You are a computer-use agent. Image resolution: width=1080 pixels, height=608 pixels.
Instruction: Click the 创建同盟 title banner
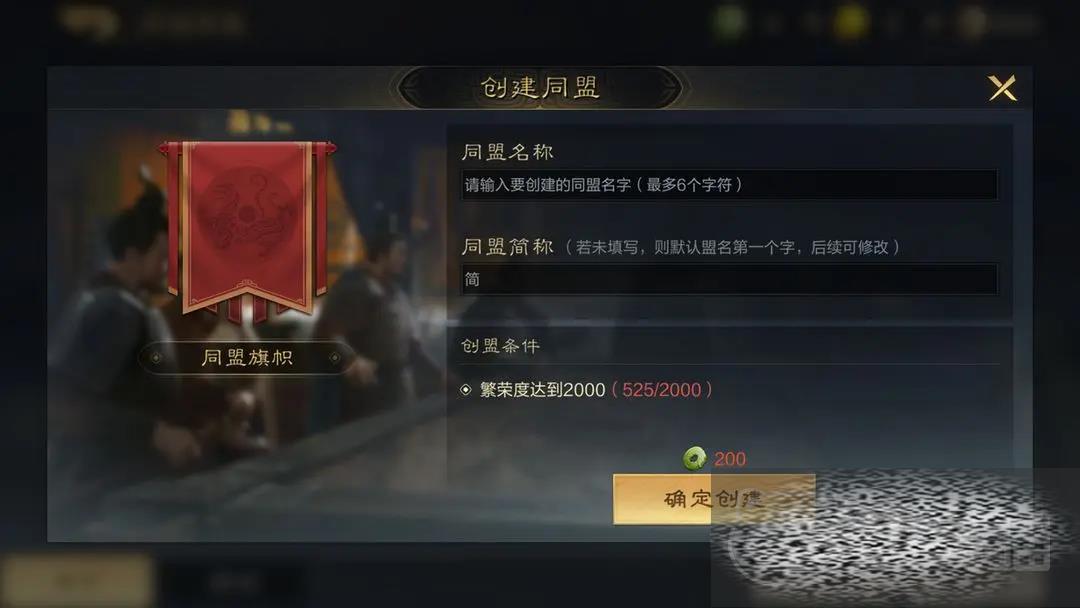(539, 87)
